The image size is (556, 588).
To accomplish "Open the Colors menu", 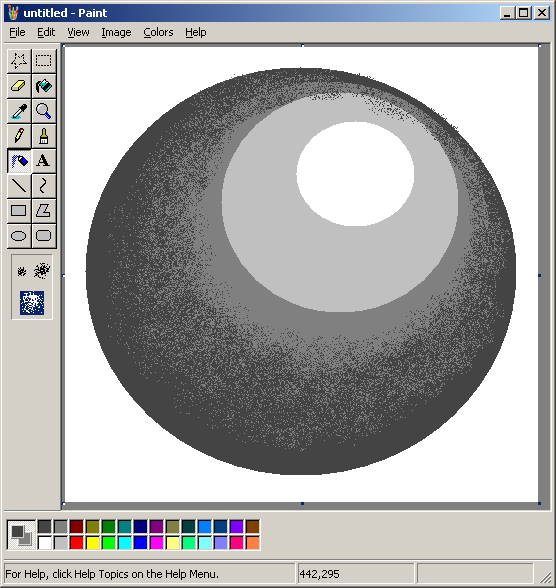I will pos(158,32).
